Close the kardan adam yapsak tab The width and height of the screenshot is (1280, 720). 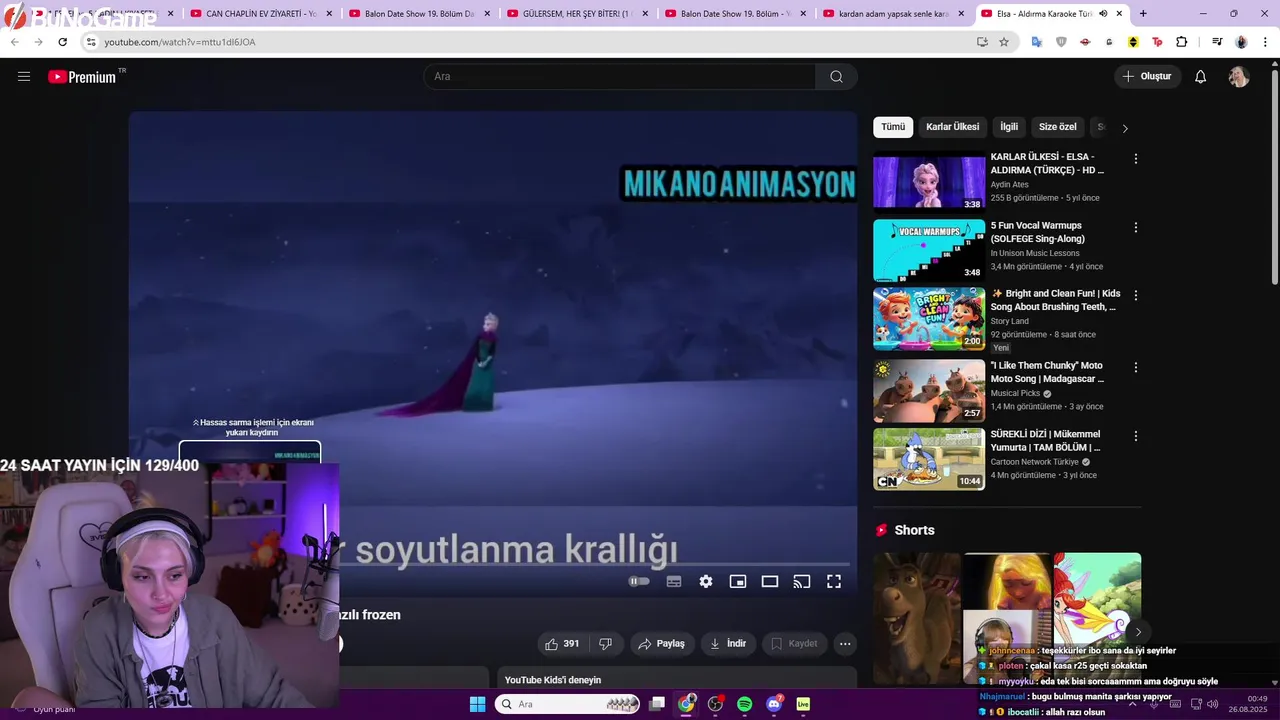pyautogui.click(x=961, y=14)
